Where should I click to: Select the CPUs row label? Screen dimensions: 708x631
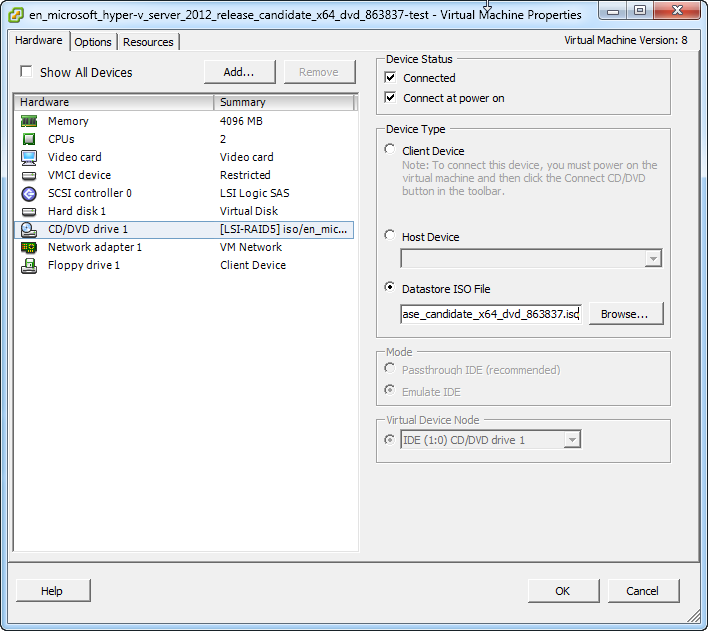pyautogui.click(x=61, y=139)
